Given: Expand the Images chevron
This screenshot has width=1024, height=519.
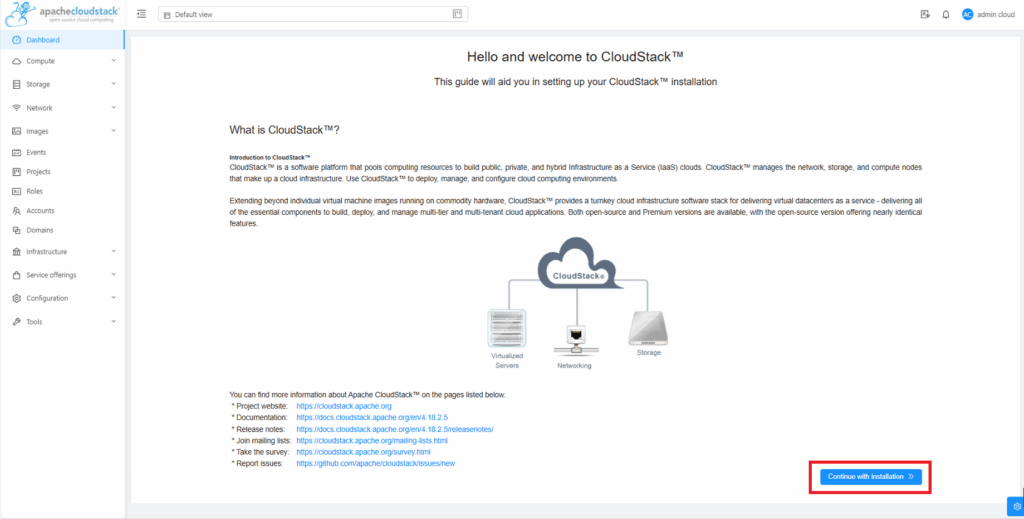Looking at the screenshot, I should click(x=114, y=131).
